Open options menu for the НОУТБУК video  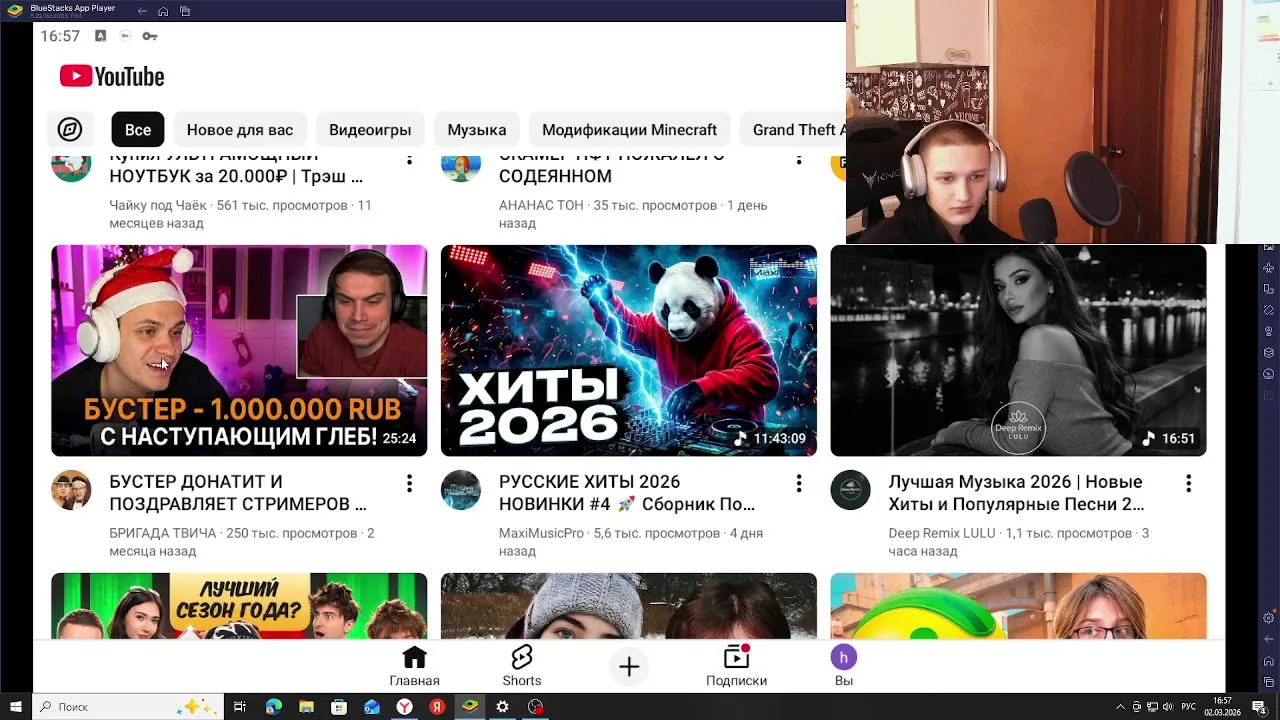(x=409, y=160)
